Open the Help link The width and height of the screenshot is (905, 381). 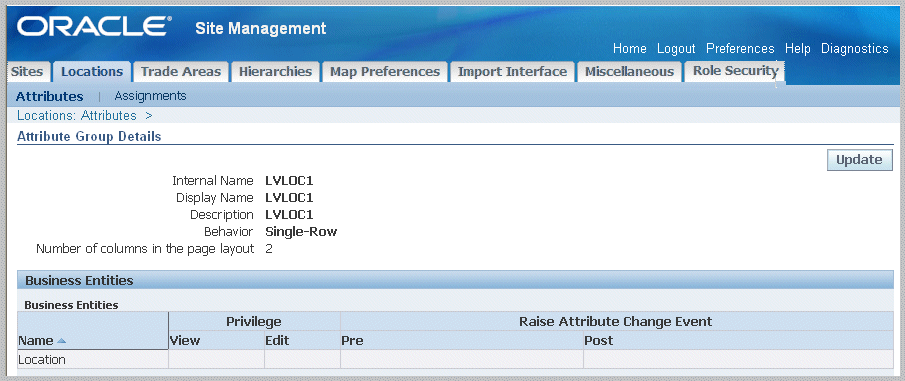[798, 48]
